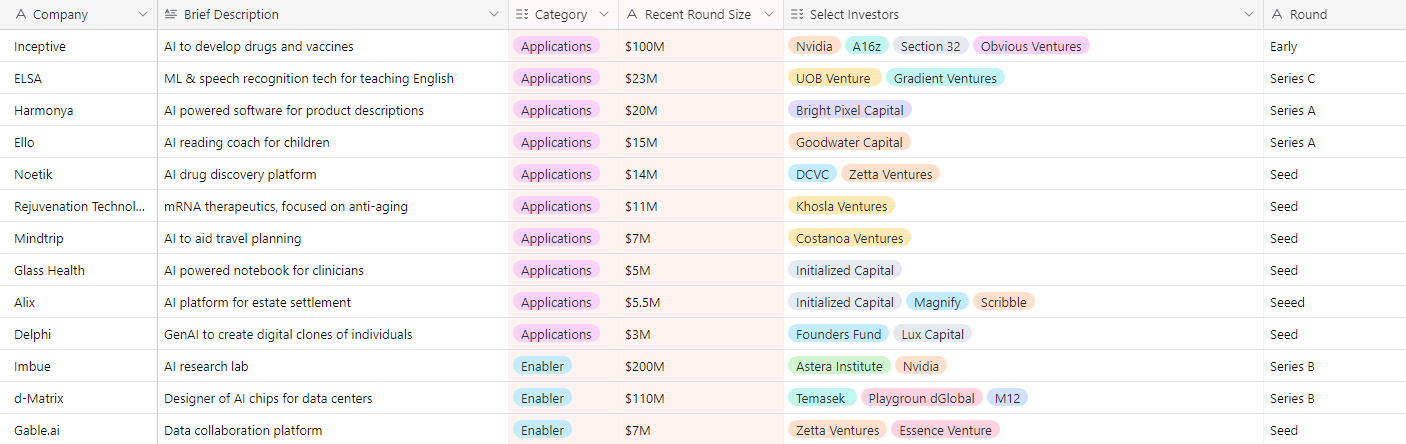Select the Inceptive company cell
The image size is (1406, 444).
(79, 46)
